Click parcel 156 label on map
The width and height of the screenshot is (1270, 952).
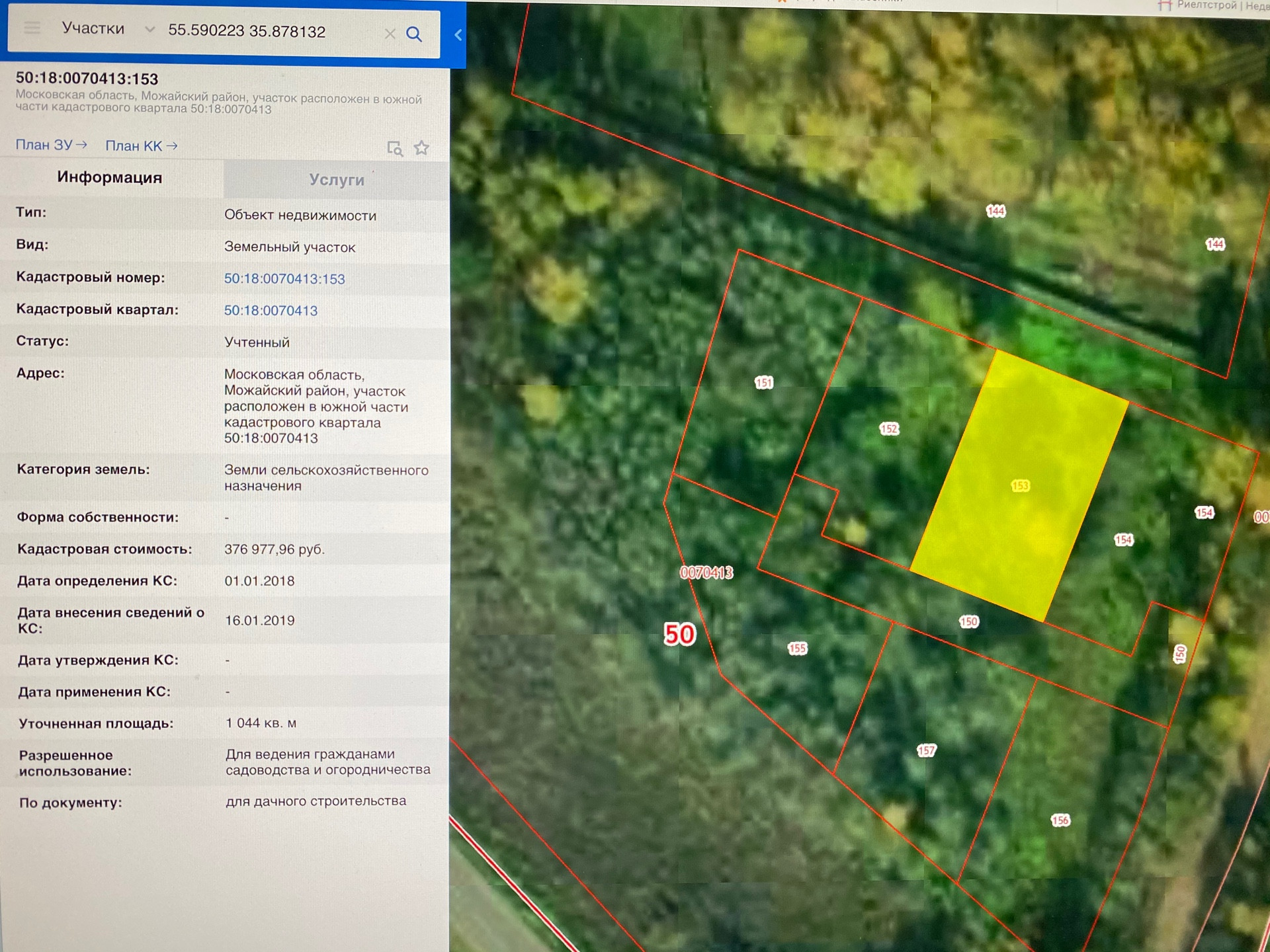(x=1060, y=820)
